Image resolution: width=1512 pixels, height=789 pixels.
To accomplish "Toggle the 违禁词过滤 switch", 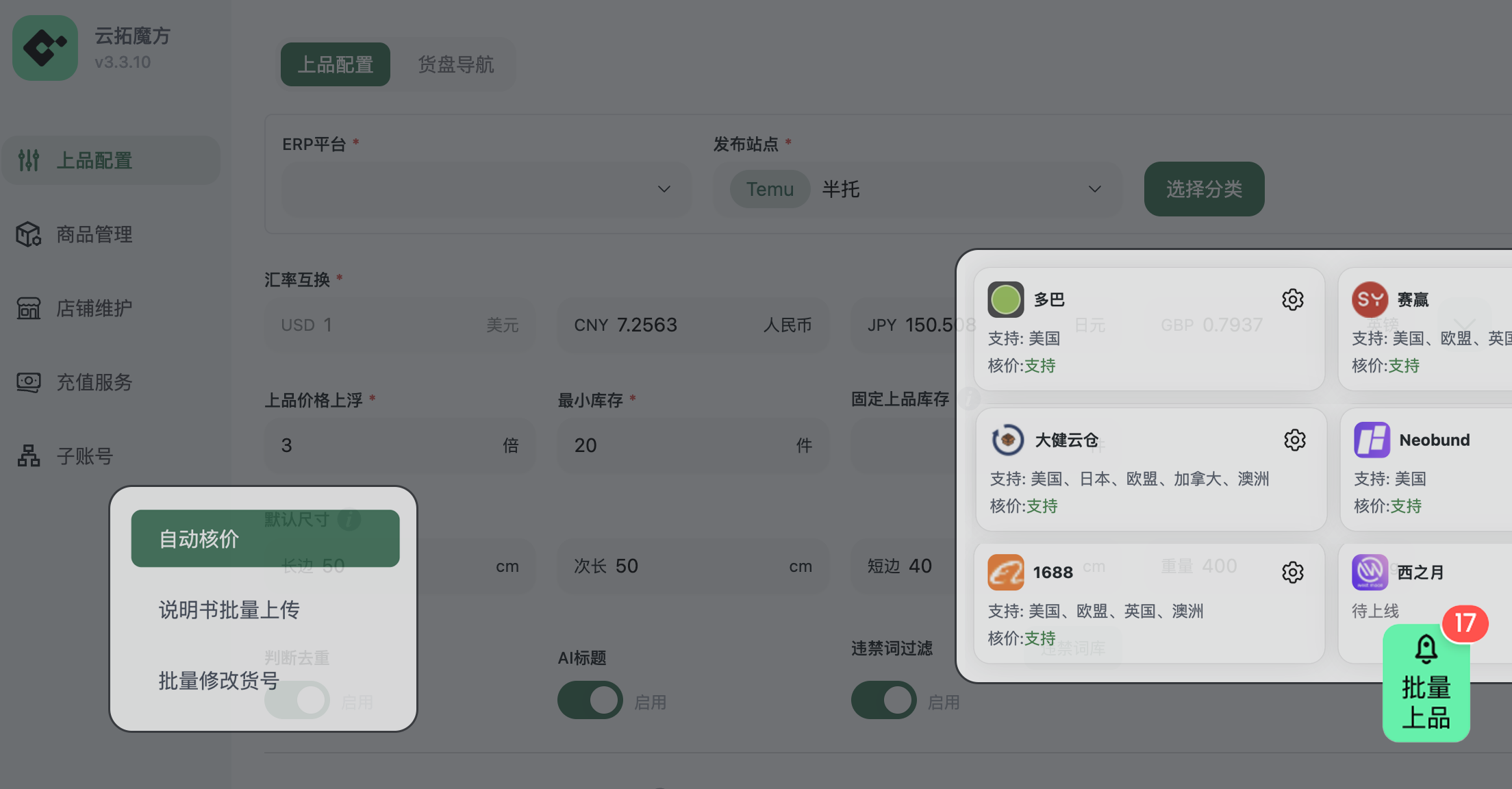I will [x=884, y=700].
